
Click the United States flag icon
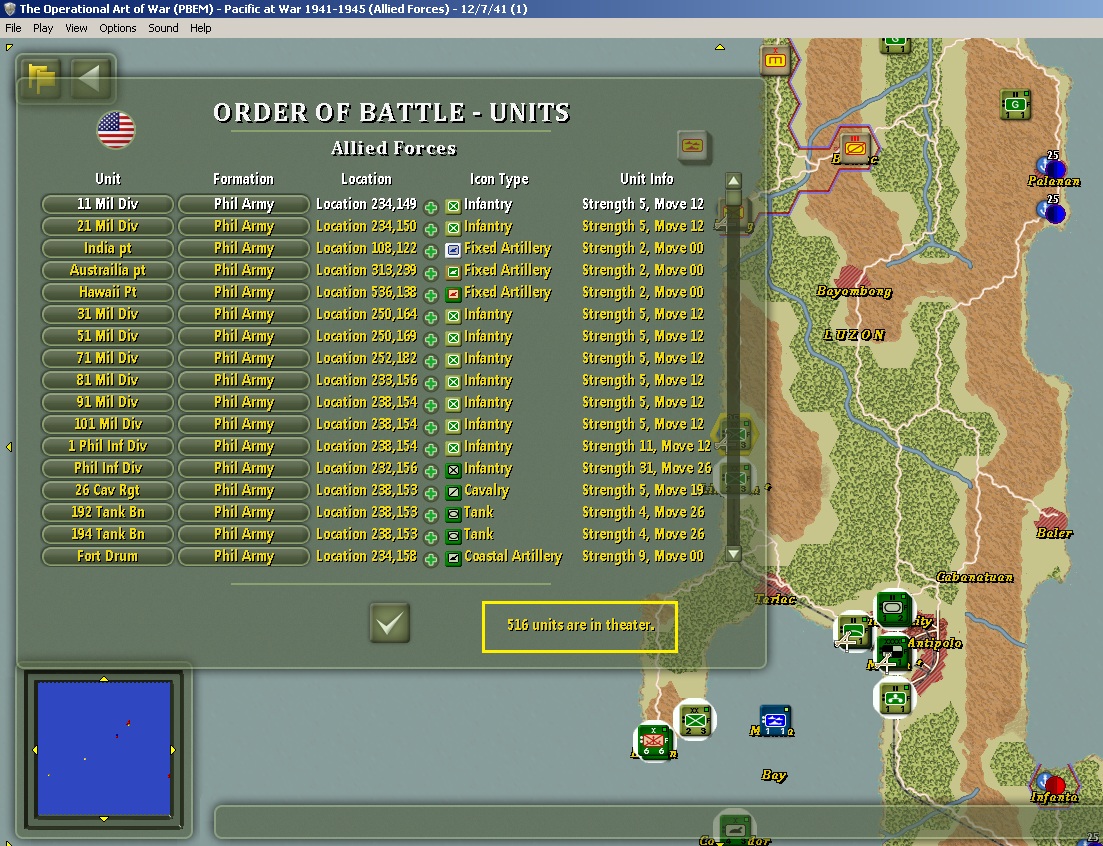[x=116, y=130]
